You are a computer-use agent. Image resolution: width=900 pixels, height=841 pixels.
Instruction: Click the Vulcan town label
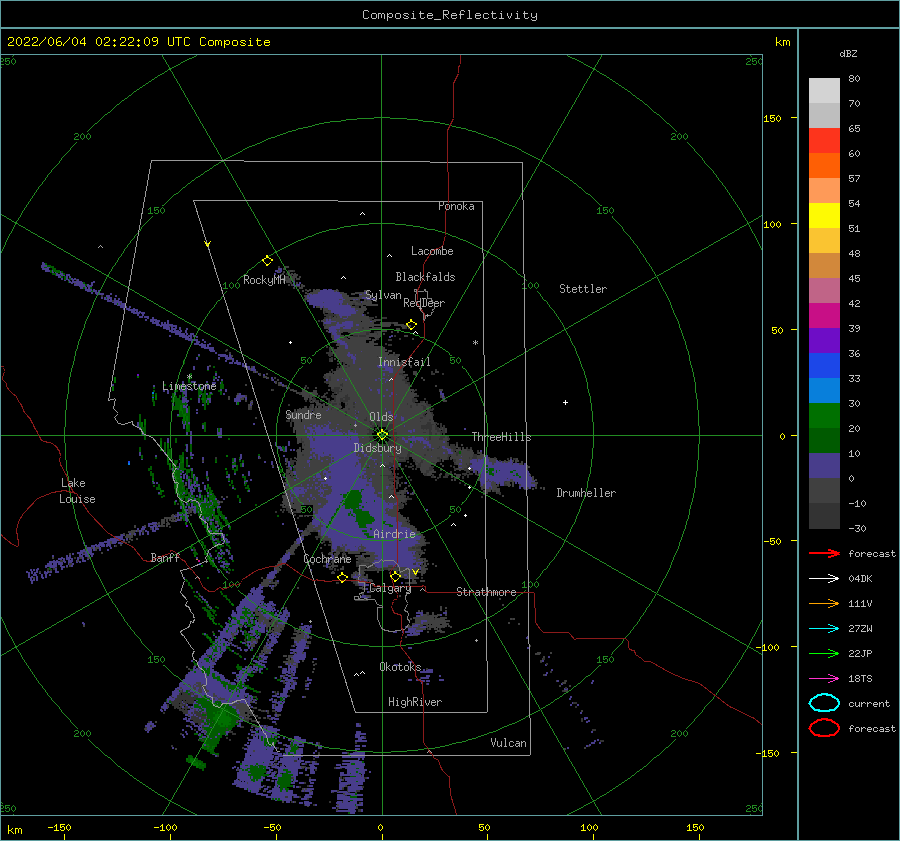(508, 743)
